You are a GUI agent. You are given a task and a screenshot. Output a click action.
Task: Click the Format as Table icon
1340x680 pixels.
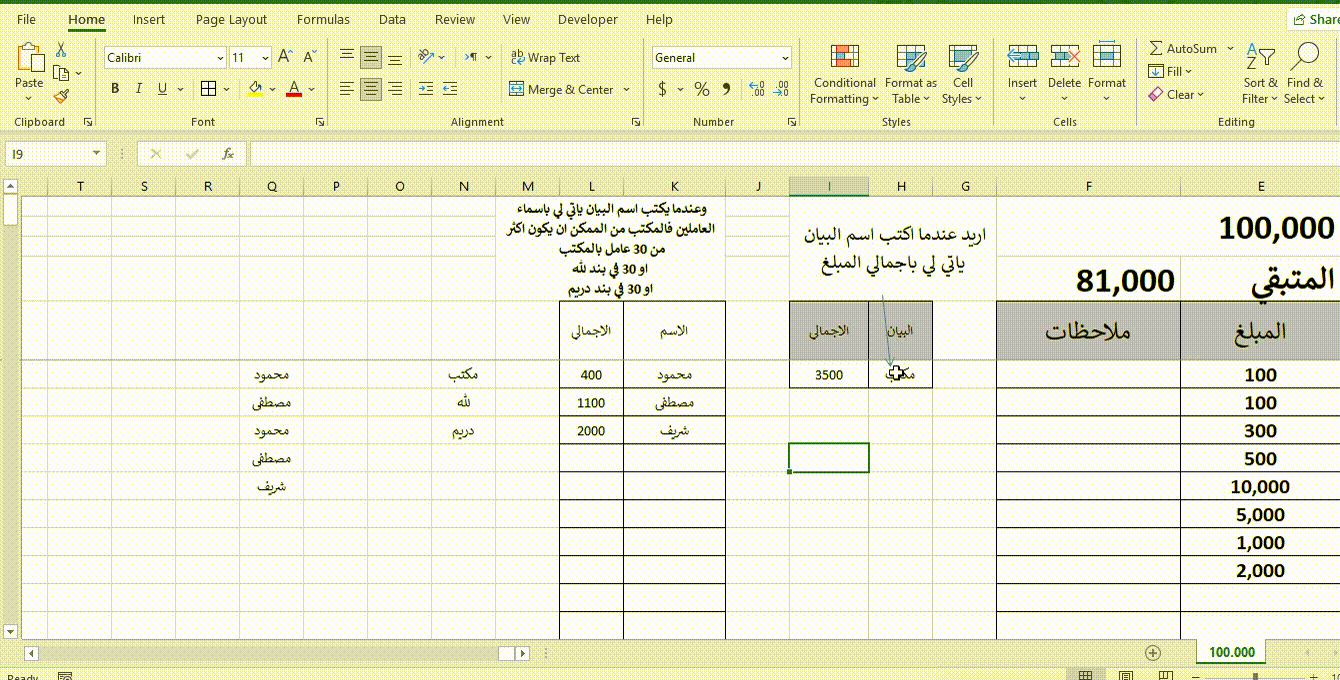911,75
